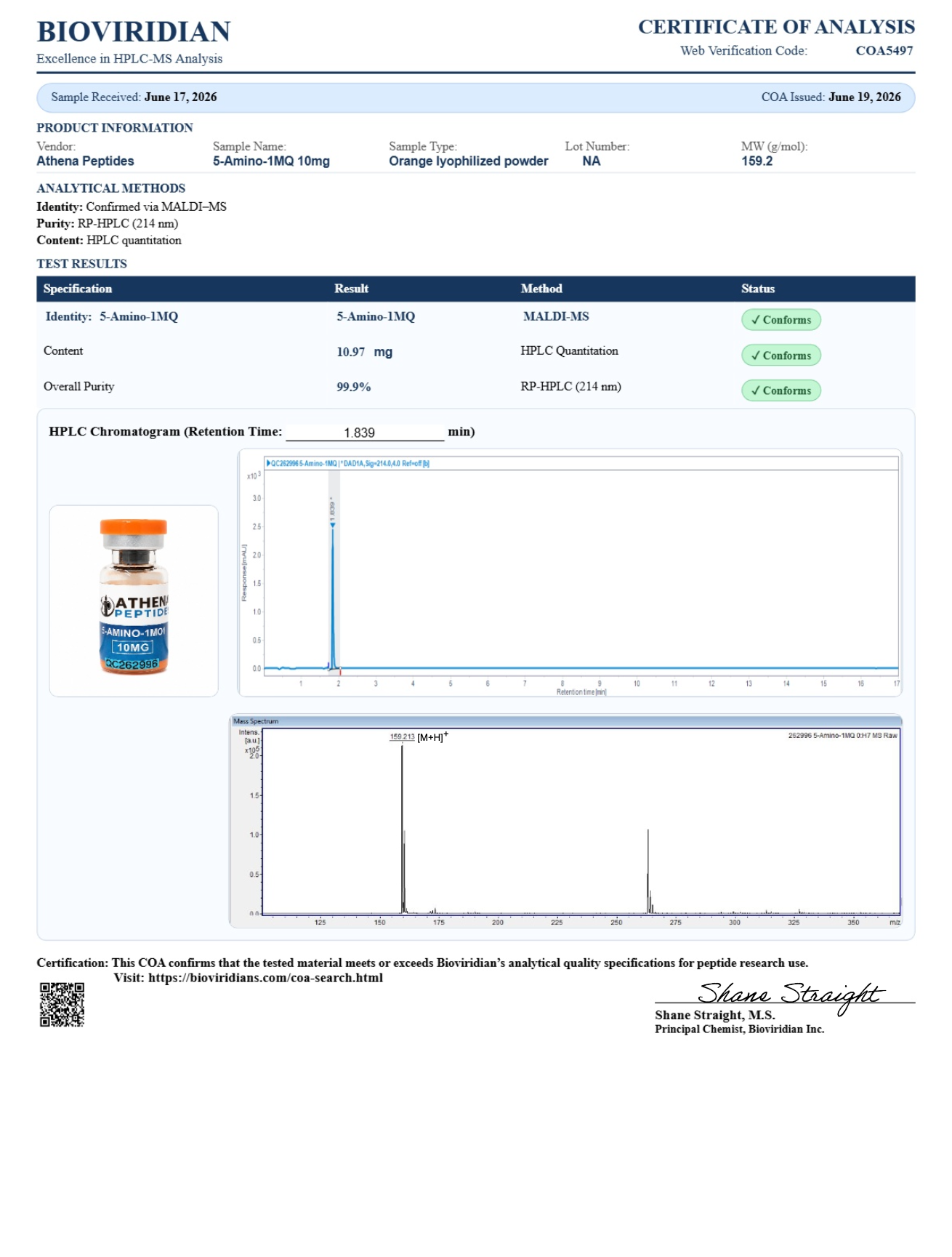Image resolution: width=952 pixels, height=1257 pixels.
Task: Click the lot number value NA
Action: pyautogui.click(x=591, y=161)
